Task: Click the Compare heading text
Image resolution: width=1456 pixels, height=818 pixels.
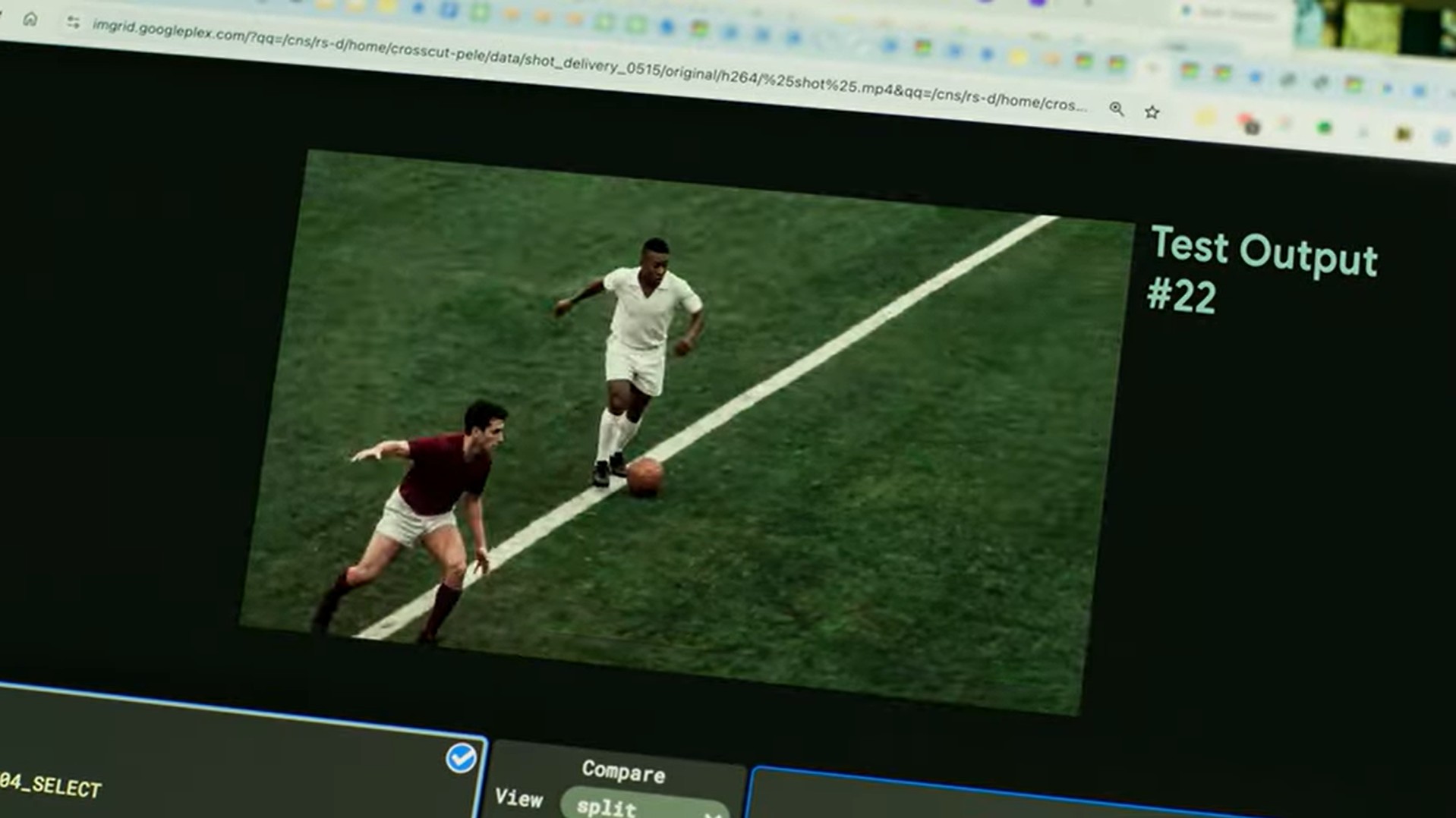Action: (623, 772)
